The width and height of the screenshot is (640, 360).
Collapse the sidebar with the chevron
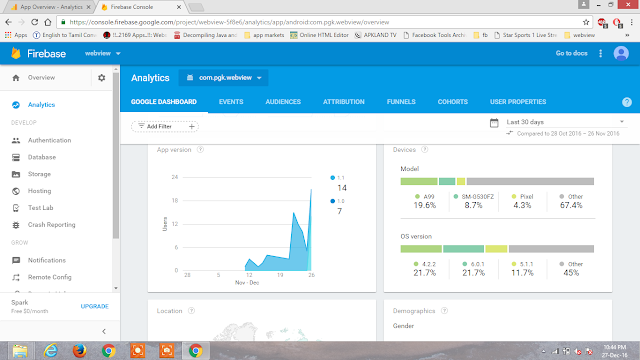tap(104, 331)
